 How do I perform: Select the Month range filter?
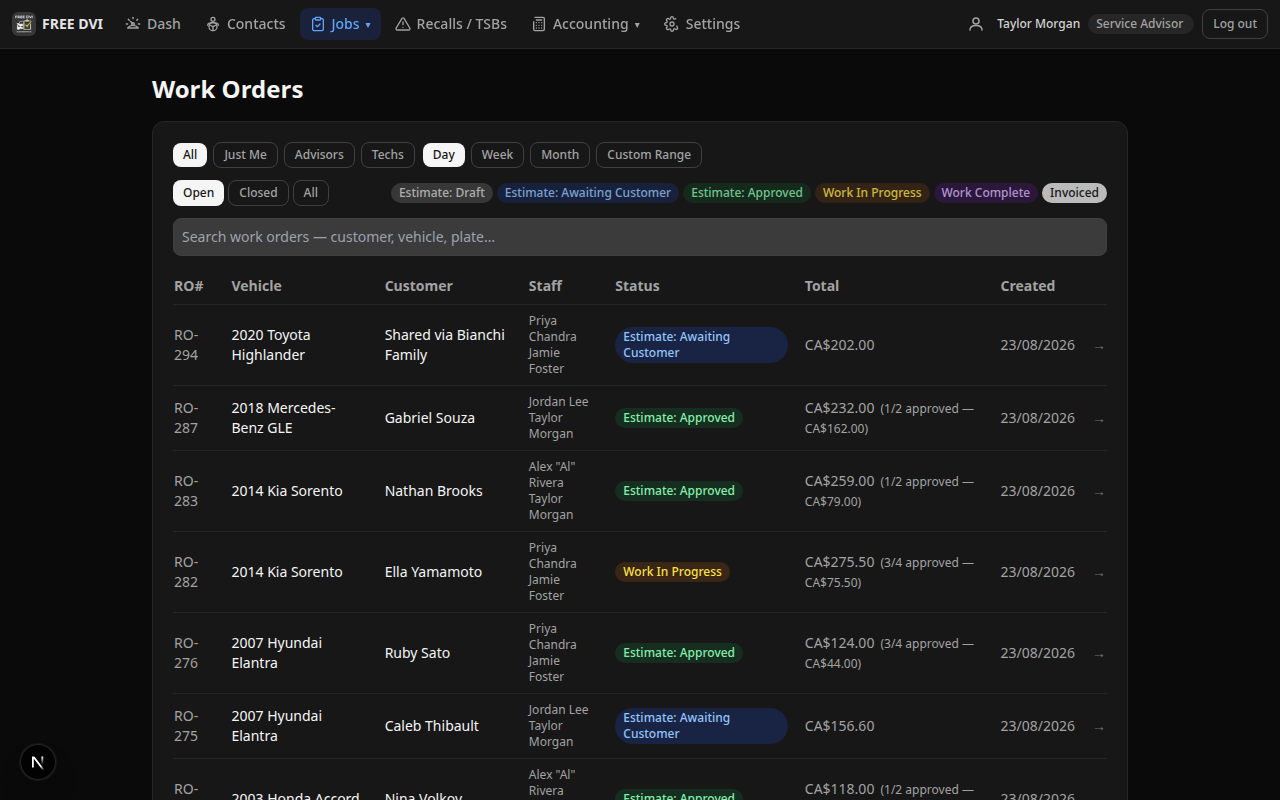[x=560, y=155]
